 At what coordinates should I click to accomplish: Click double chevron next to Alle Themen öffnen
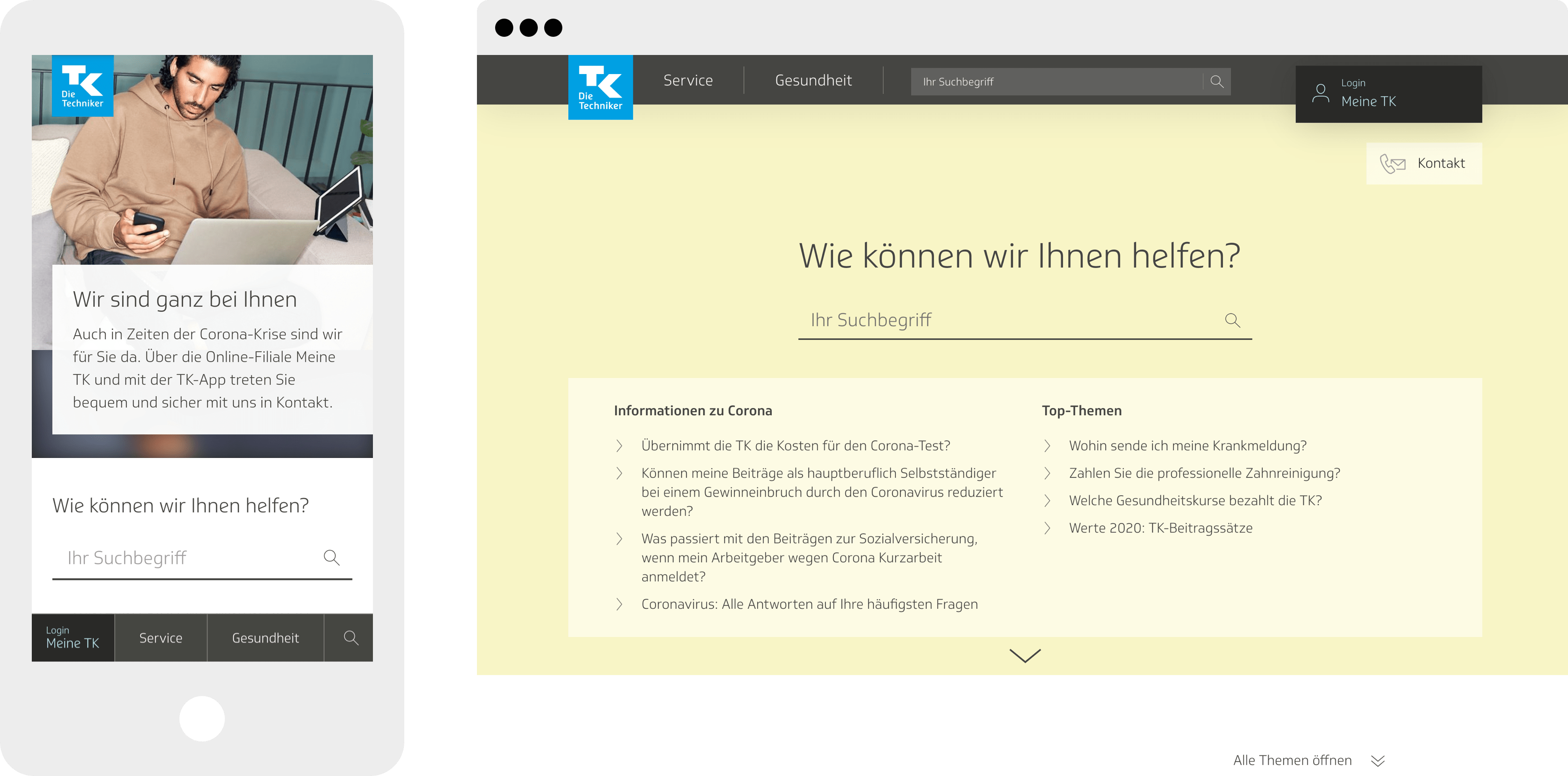(1378, 761)
